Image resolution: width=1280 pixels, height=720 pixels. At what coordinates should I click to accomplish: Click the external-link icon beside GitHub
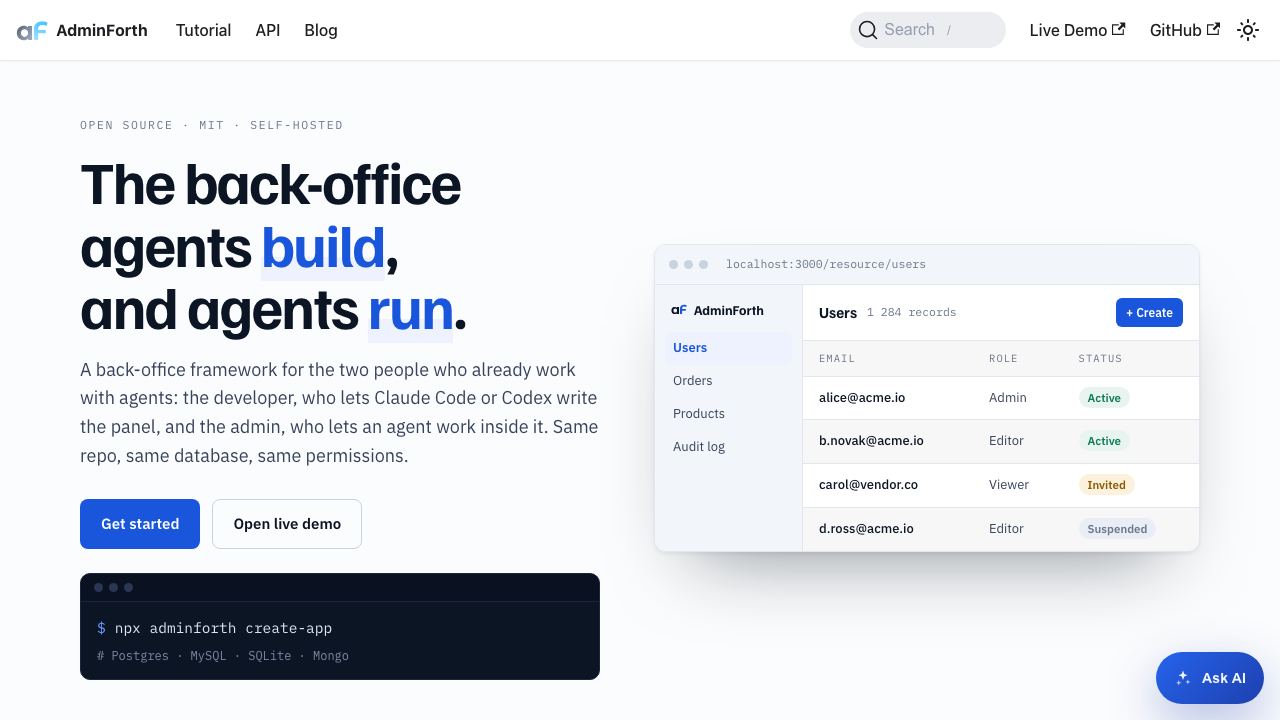pos(1213,29)
